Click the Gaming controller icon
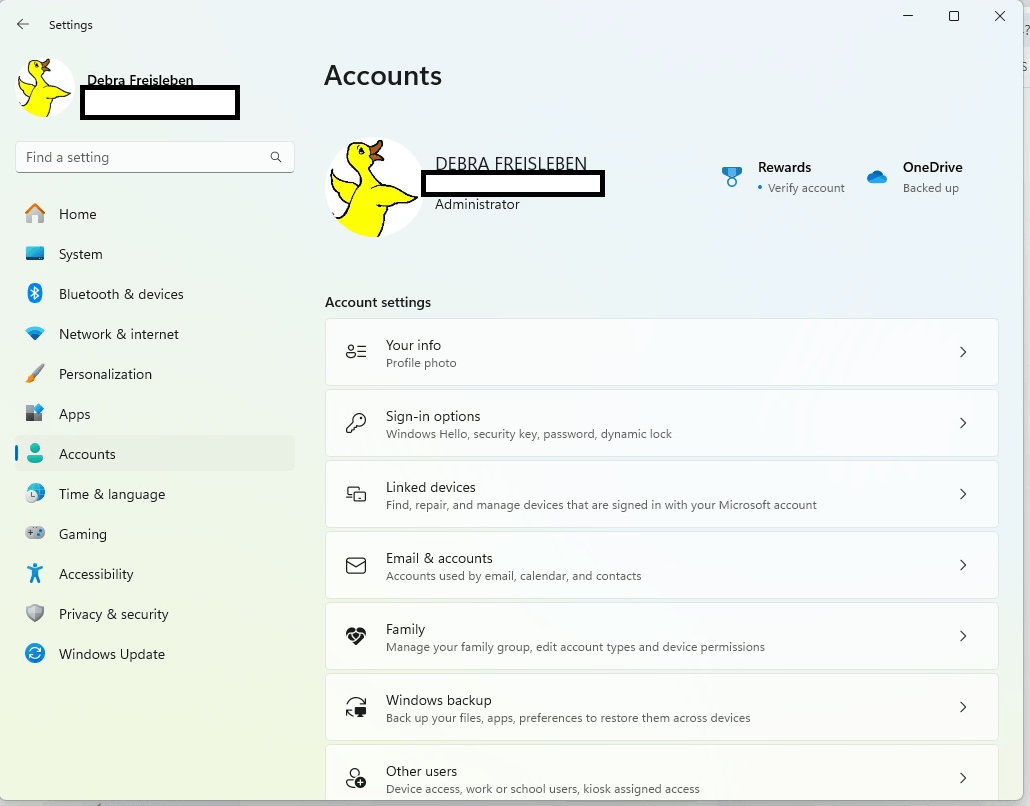Viewport: 1030px width, 806px height. click(x=35, y=533)
